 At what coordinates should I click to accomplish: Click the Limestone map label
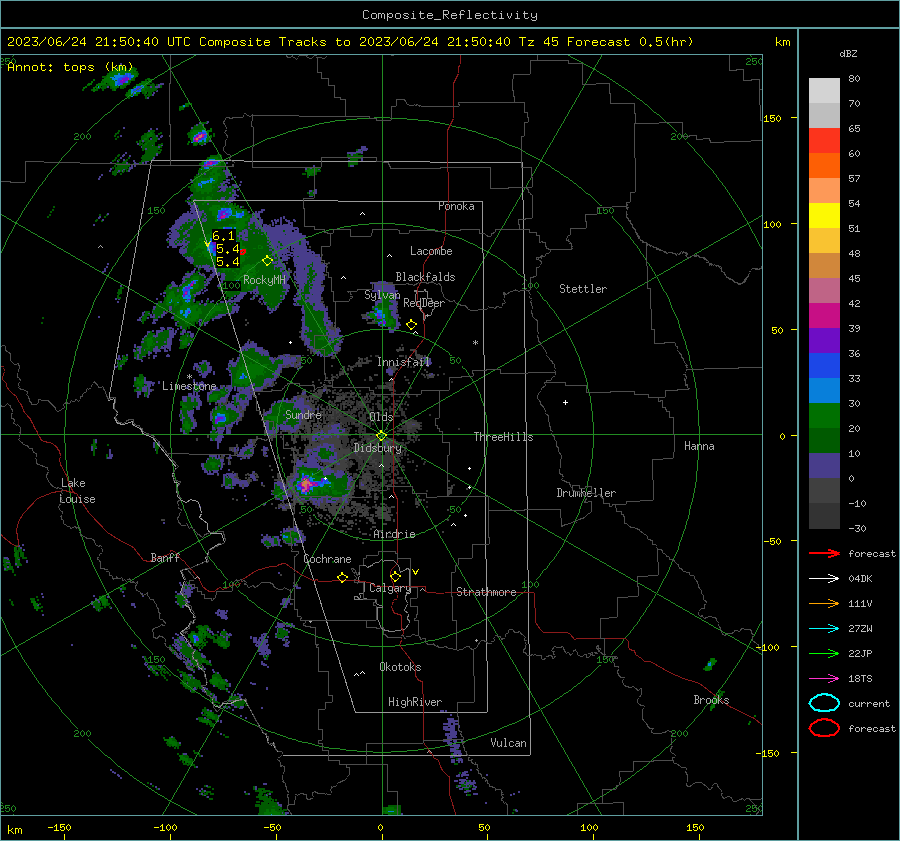(189, 386)
